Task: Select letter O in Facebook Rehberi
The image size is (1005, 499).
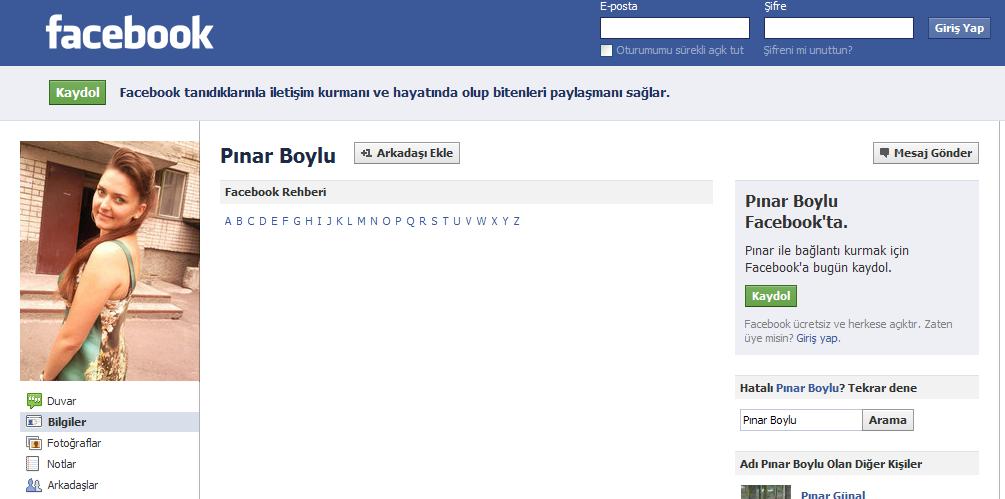Action: coord(386,222)
